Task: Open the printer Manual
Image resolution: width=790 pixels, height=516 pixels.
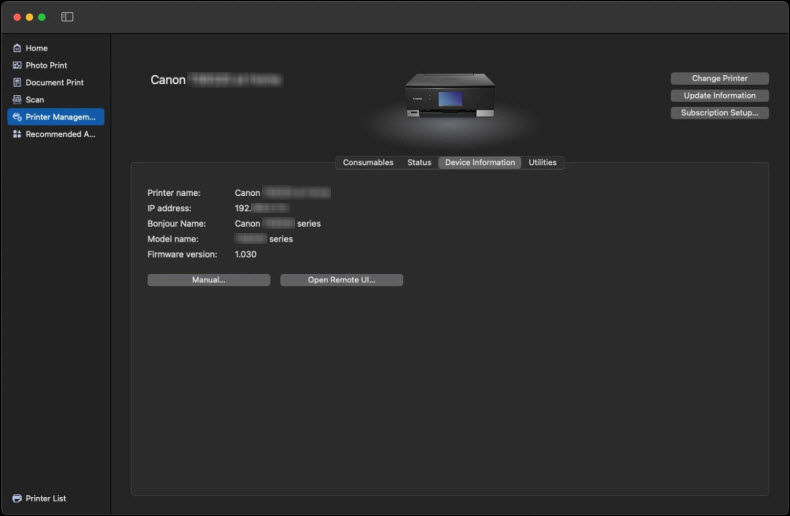Action: coord(209,280)
